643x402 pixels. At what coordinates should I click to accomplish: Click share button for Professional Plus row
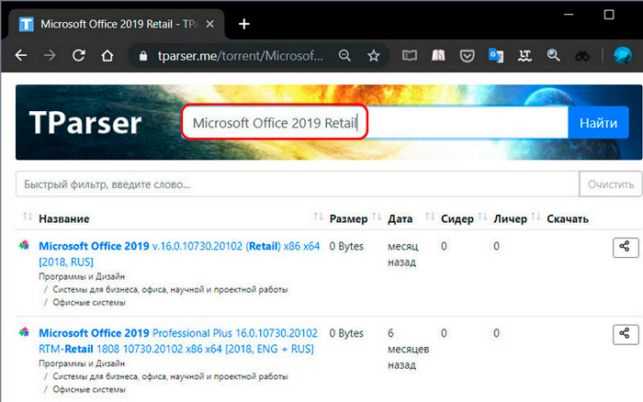625,334
